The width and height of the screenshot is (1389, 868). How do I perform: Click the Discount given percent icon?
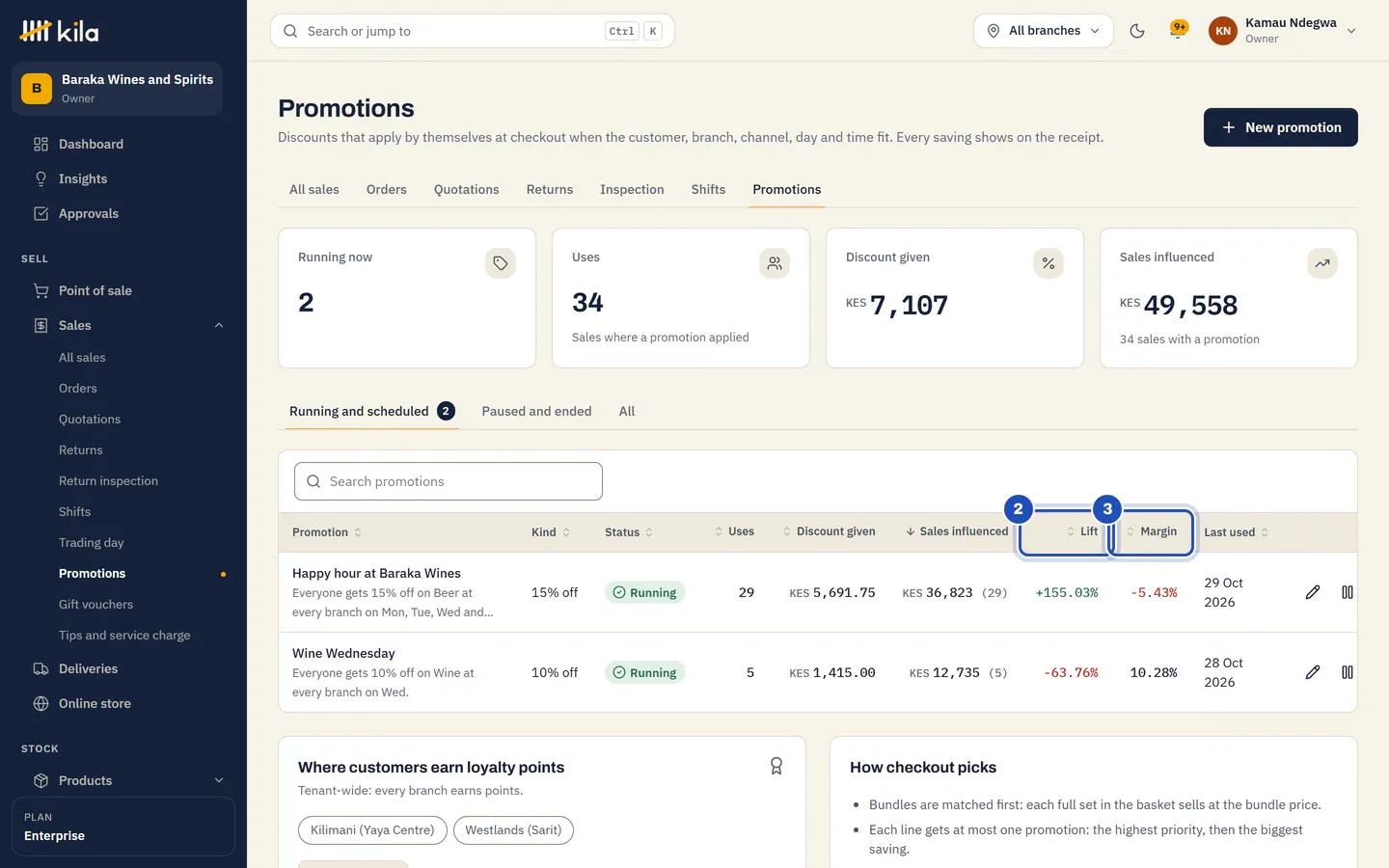pyautogui.click(x=1049, y=263)
